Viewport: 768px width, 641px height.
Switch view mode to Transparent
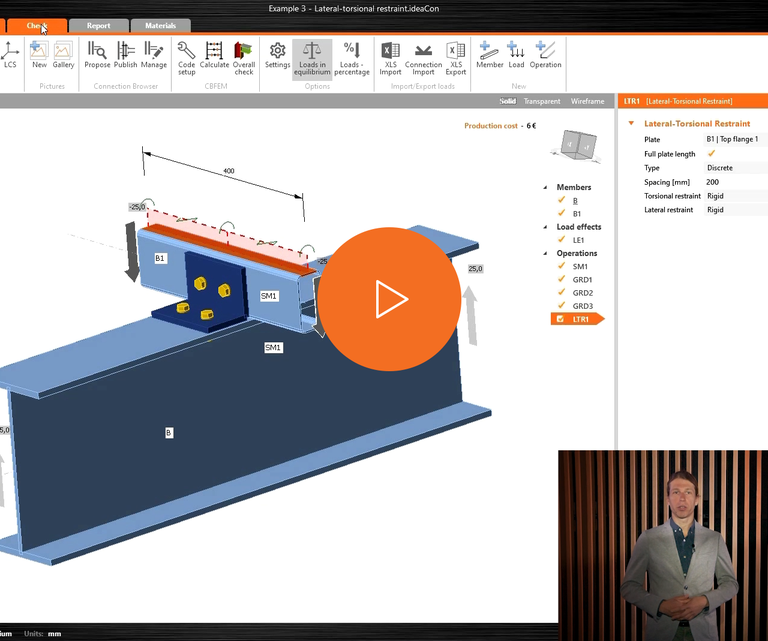tap(542, 101)
